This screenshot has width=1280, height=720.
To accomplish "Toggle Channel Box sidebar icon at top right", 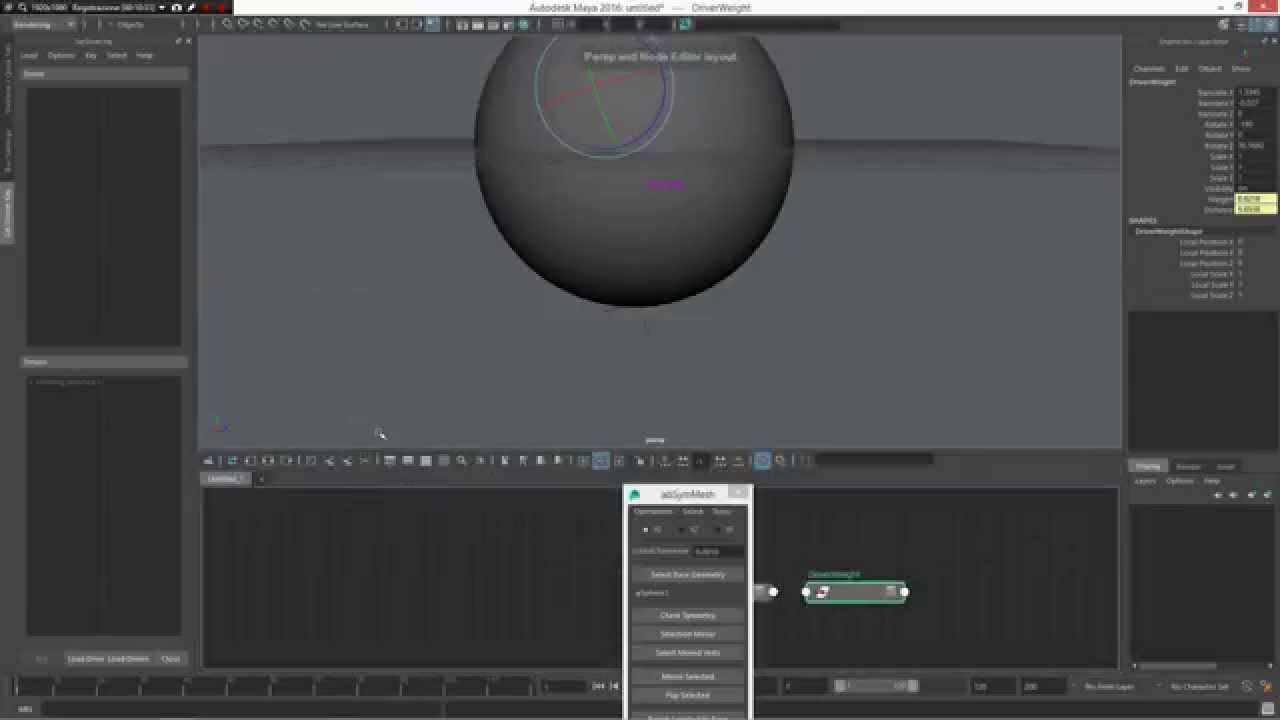I will pos(1268,24).
